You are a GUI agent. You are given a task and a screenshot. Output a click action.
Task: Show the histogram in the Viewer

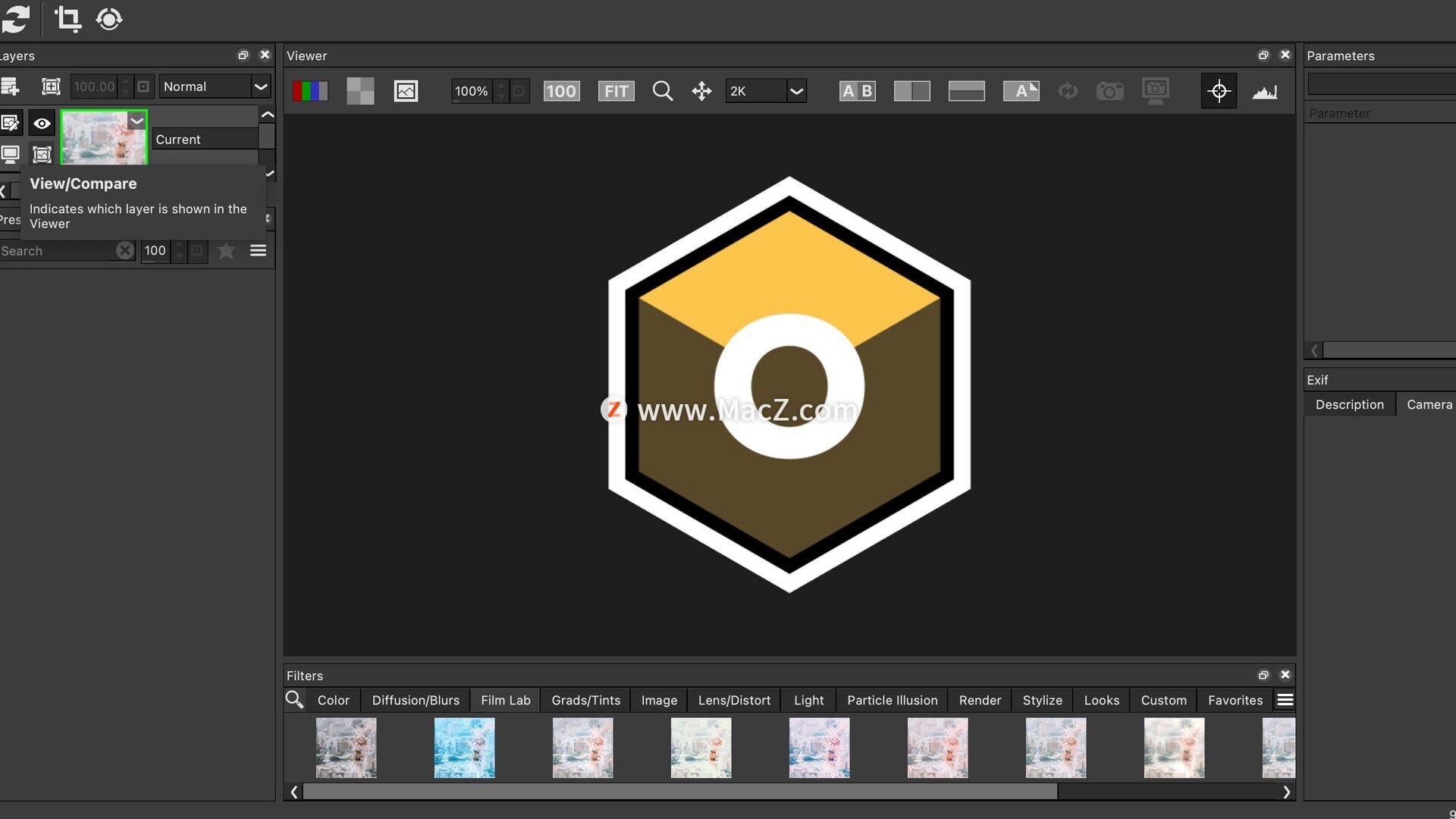pyautogui.click(x=1264, y=91)
